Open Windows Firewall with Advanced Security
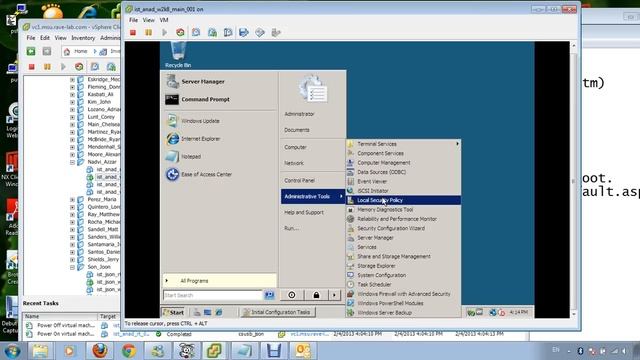The width and height of the screenshot is (640, 360). coord(404,294)
